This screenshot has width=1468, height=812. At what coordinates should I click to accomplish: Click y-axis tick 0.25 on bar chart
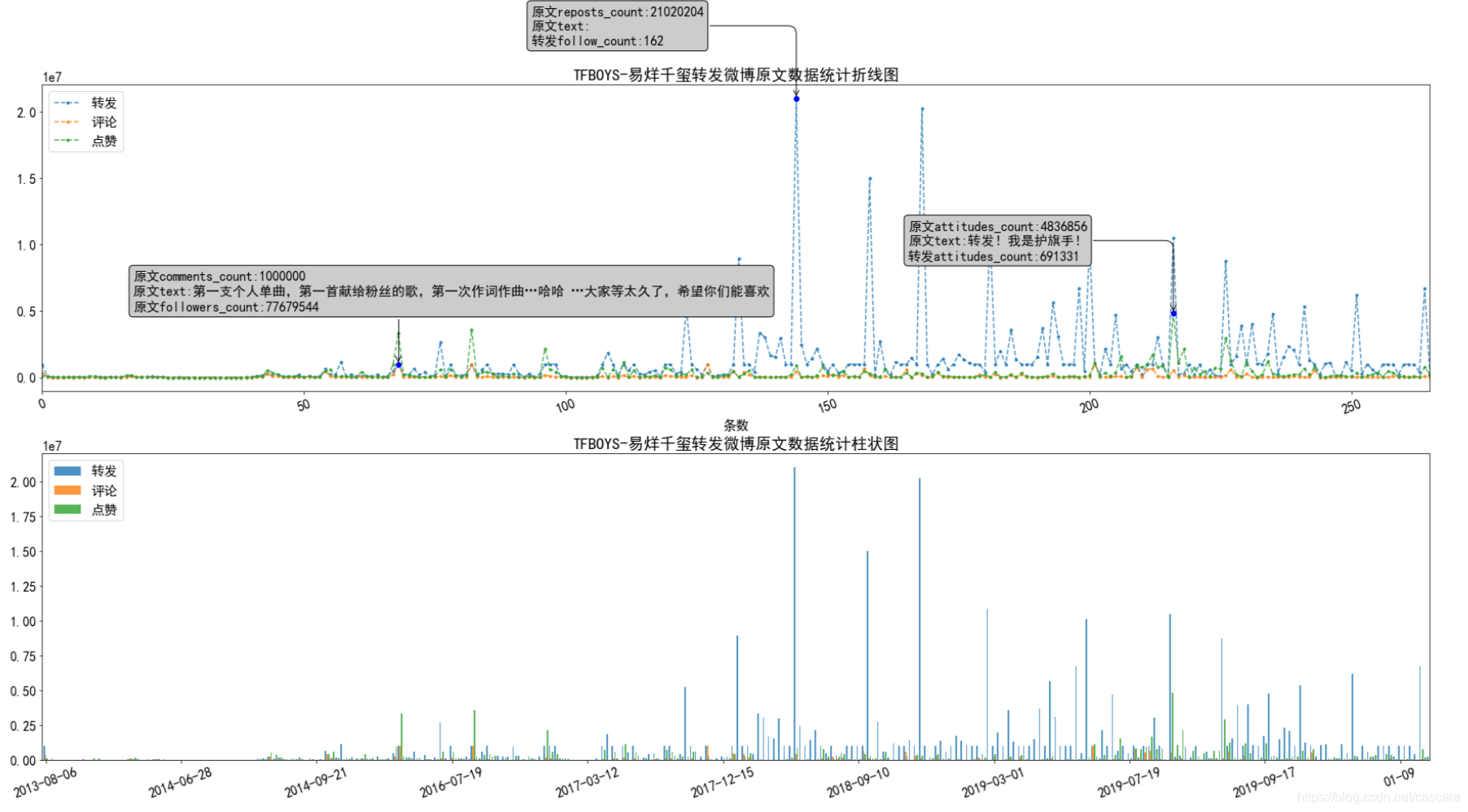click(x=23, y=726)
